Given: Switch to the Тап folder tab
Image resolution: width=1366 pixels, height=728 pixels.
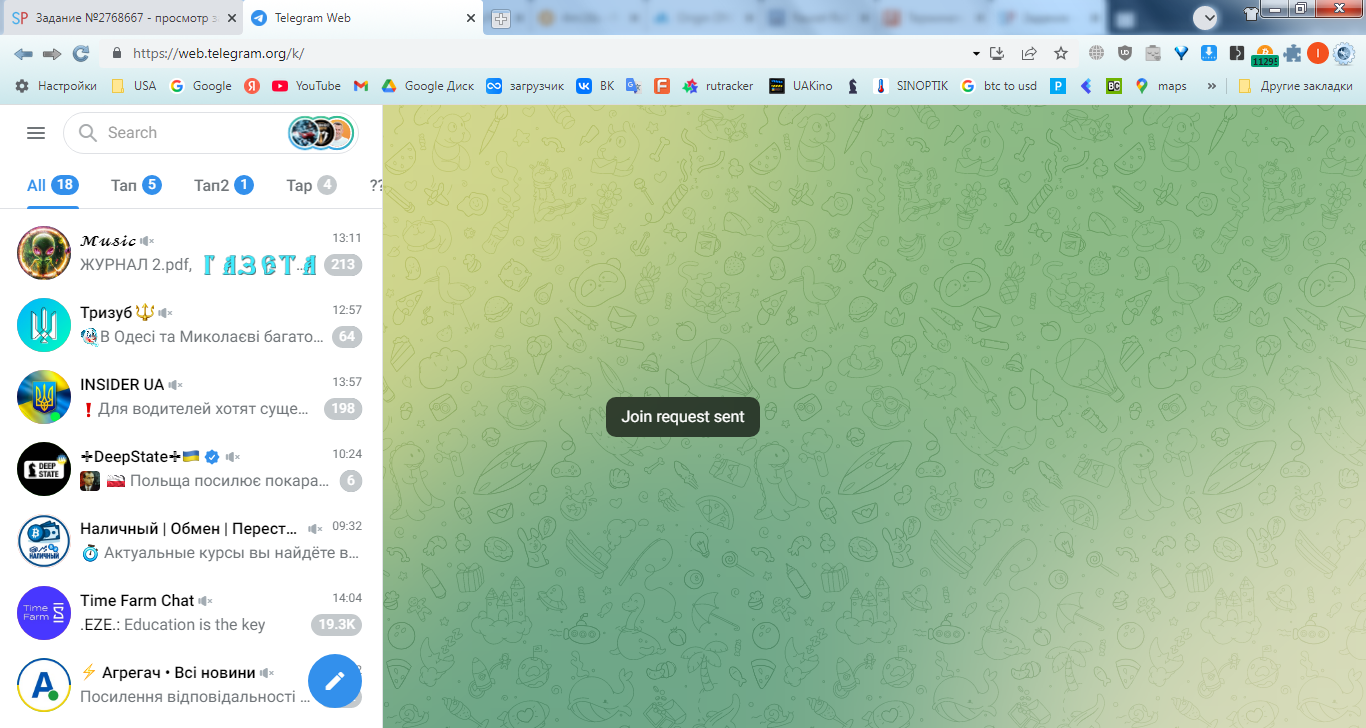Looking at the screenshot, I should click(x=136, y=185).
